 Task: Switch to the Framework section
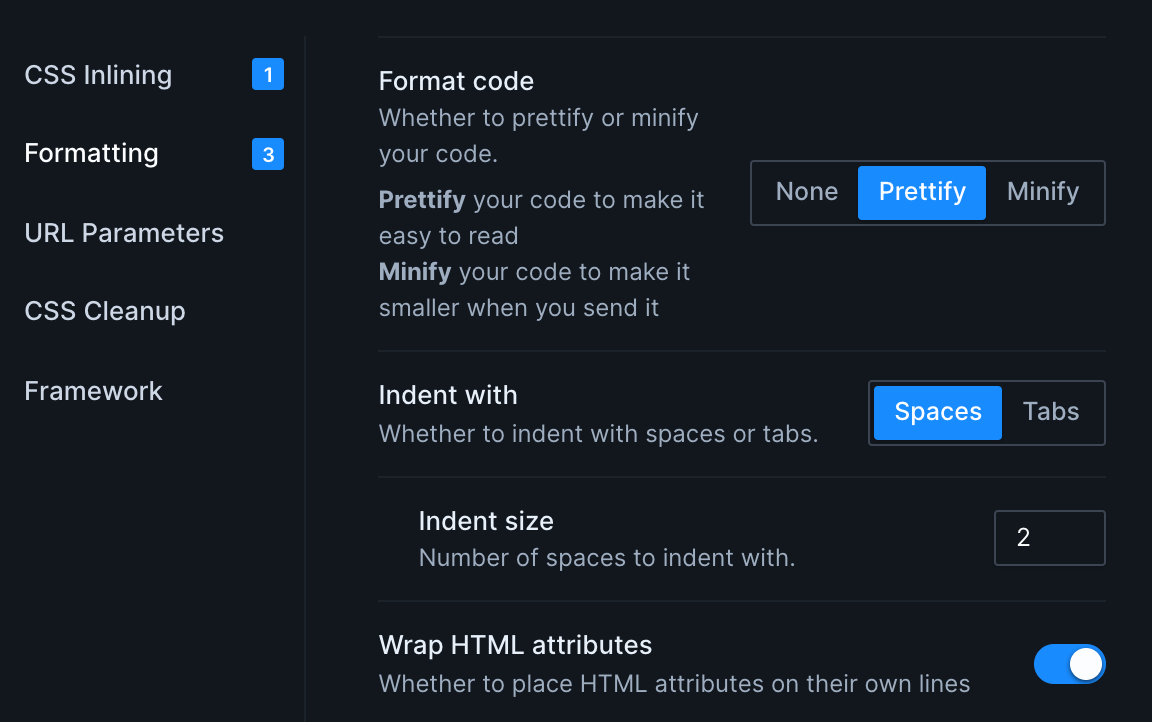(93, 390)
